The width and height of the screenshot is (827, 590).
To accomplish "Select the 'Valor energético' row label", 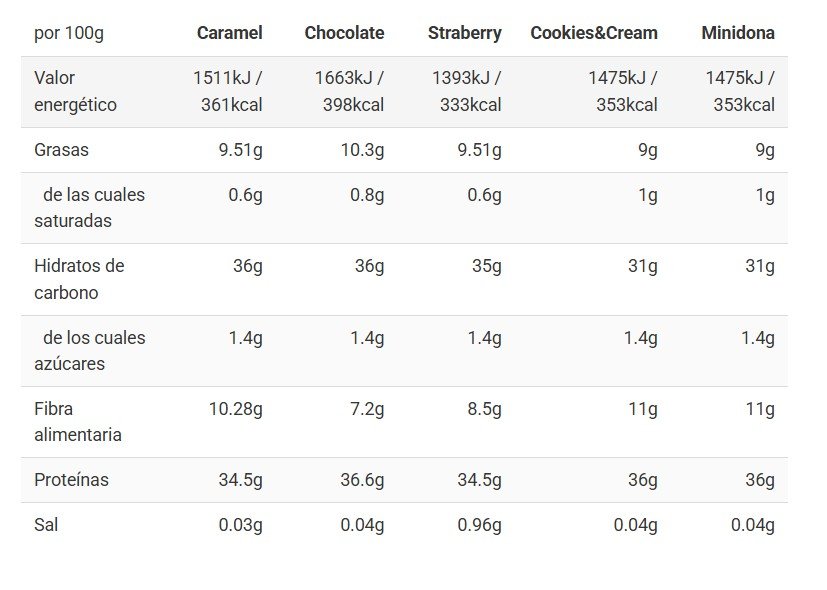I will [x=75, y=91].
